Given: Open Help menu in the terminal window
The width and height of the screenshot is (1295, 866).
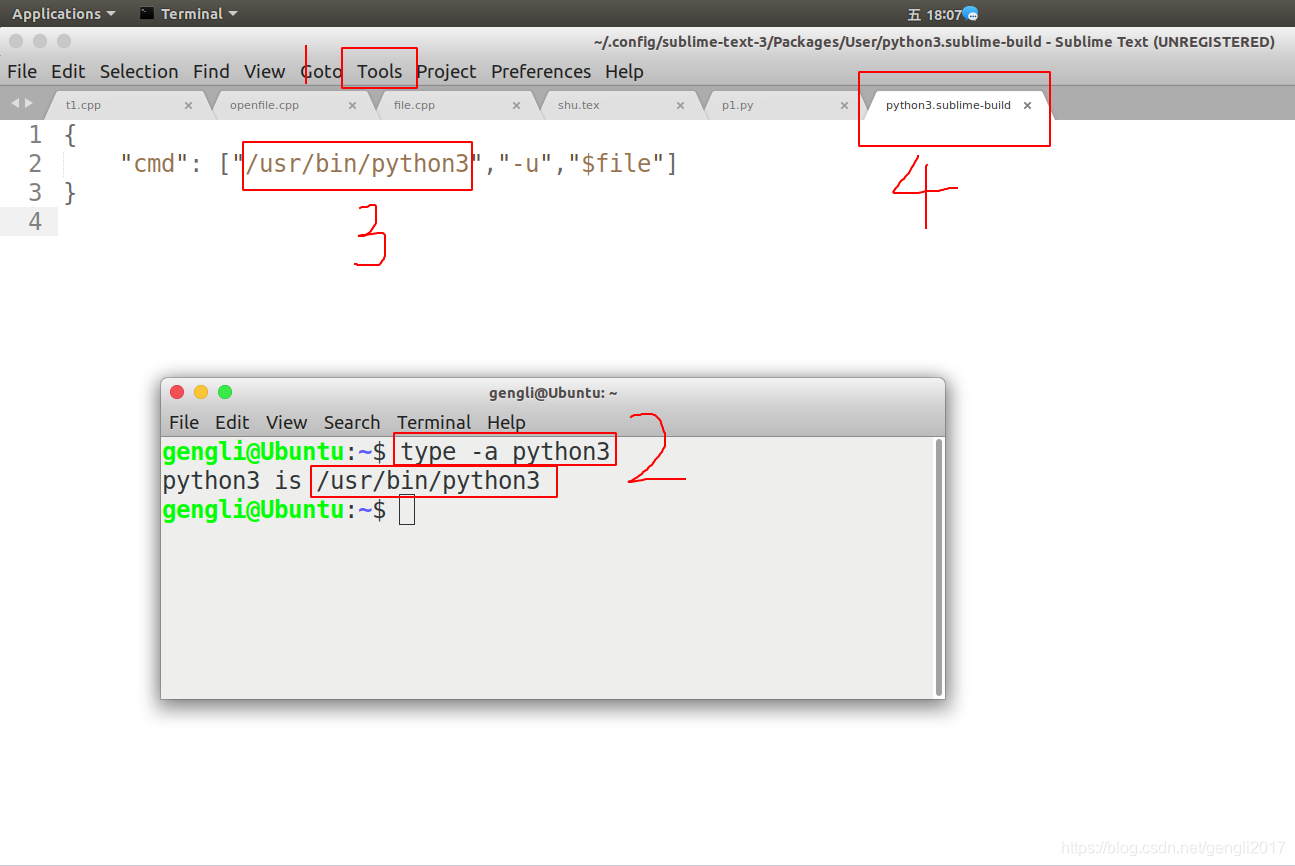Looking at the screenshot, I should 506,422.
